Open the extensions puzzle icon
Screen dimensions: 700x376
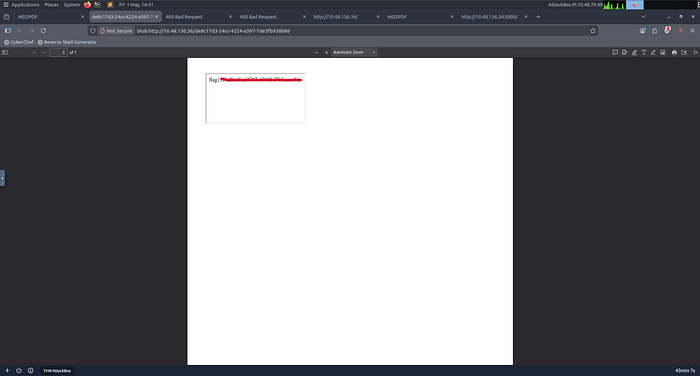654,31
